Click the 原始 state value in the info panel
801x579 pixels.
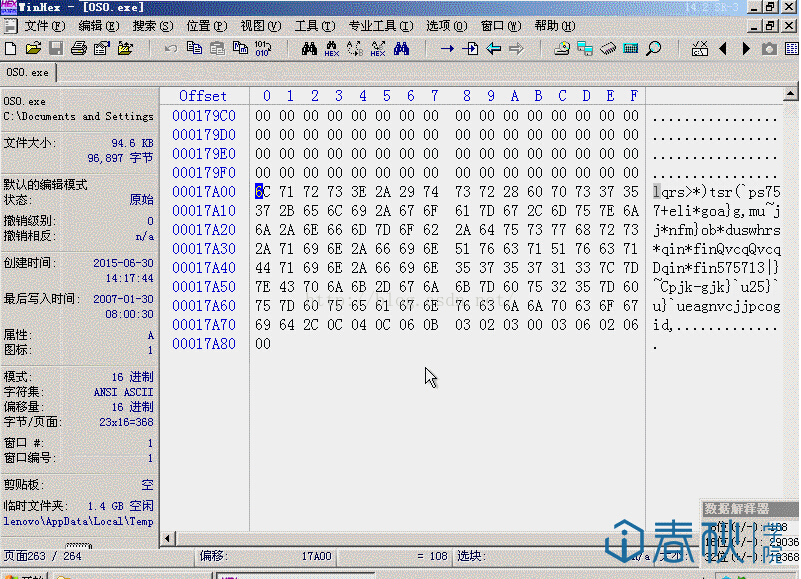tap(142, 200)
